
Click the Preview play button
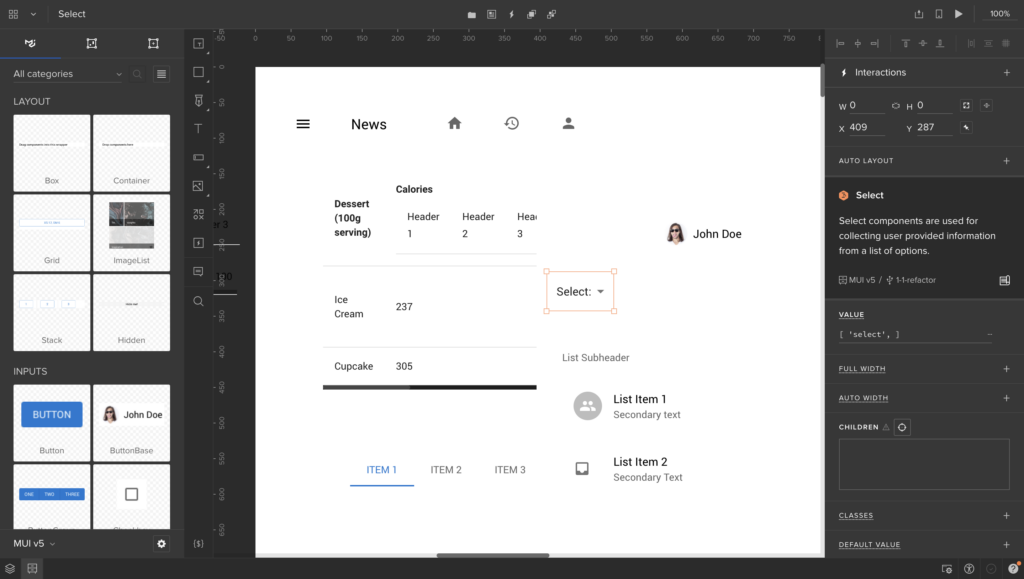[959, 14]
